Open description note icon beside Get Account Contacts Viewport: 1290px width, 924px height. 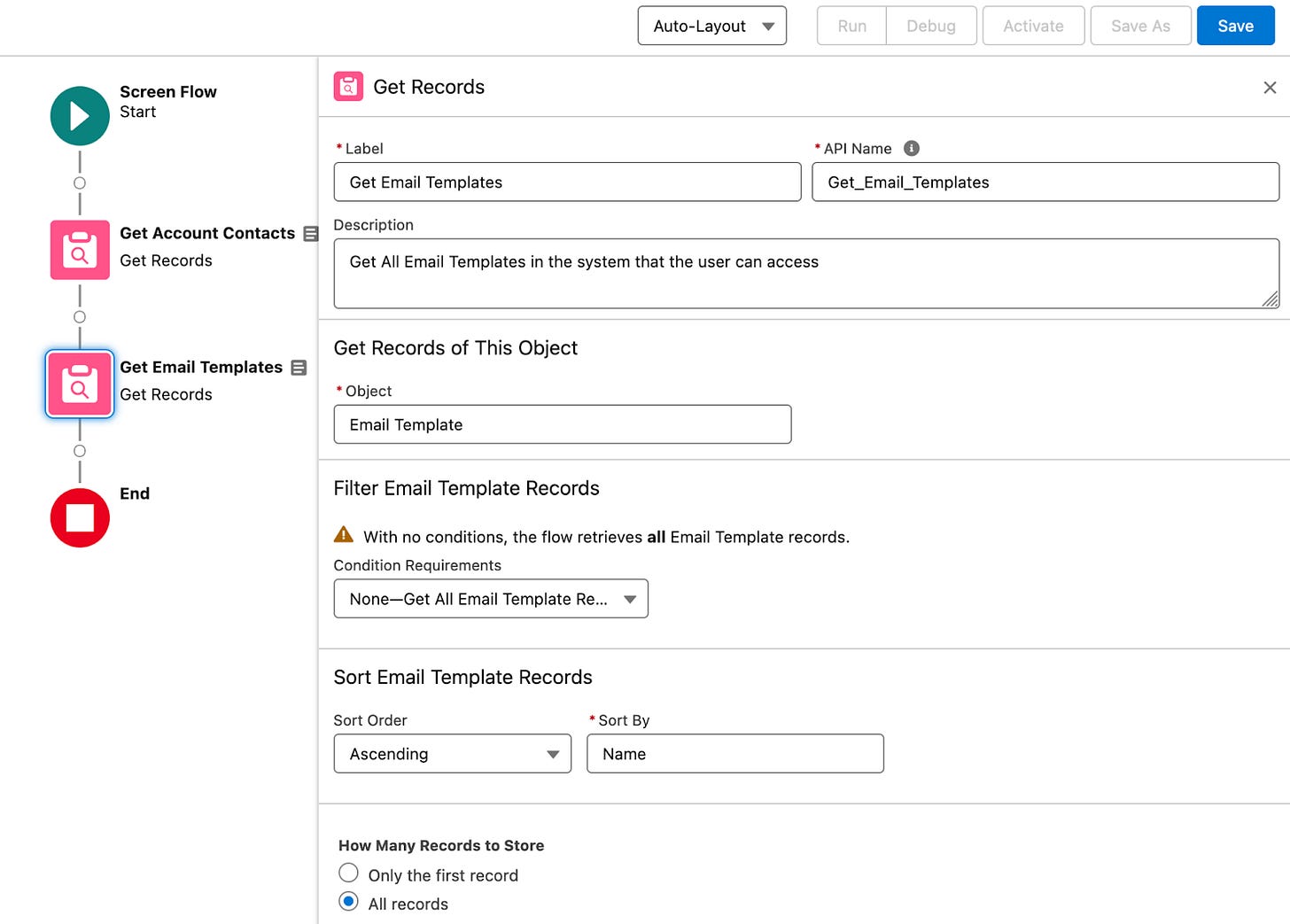click(310, 234)
